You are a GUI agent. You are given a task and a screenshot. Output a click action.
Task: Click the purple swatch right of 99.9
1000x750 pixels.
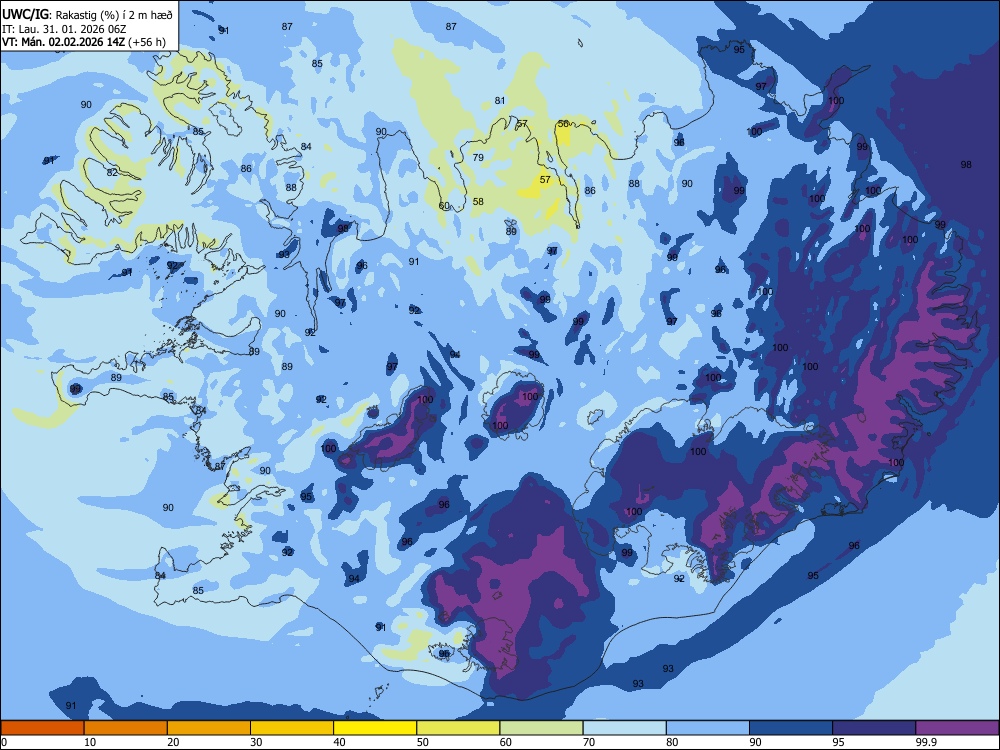pos(957,728)
